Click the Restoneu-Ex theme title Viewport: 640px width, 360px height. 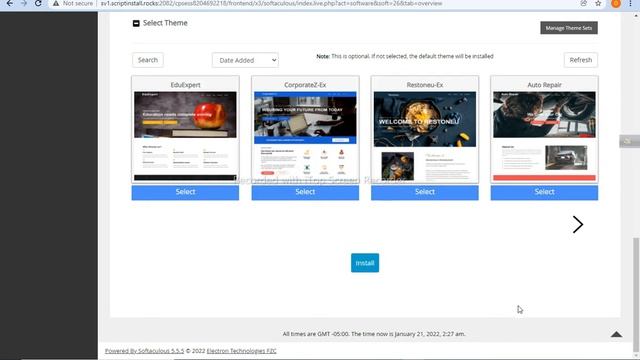coord(424,85)
